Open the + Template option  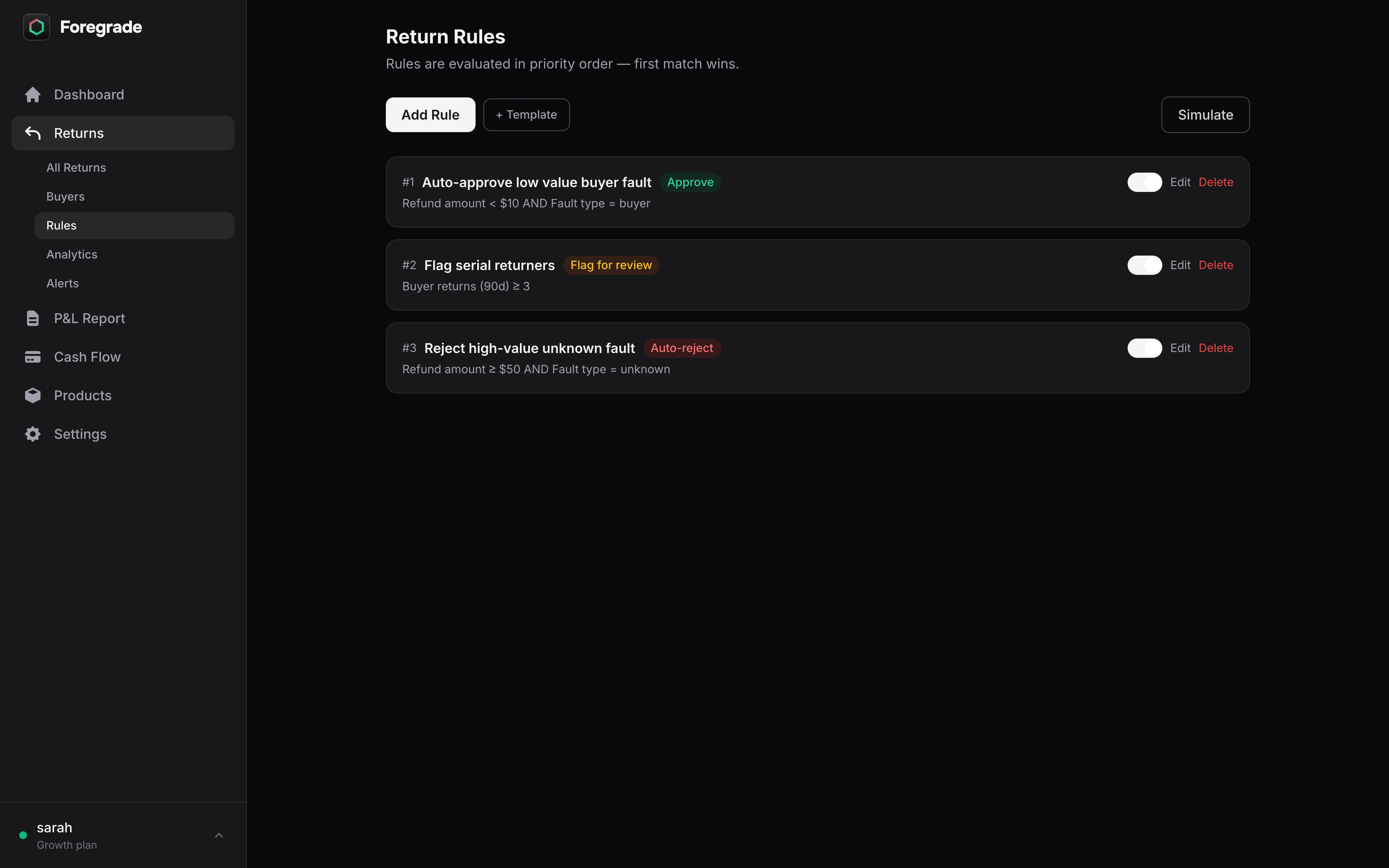coord(525,114)
